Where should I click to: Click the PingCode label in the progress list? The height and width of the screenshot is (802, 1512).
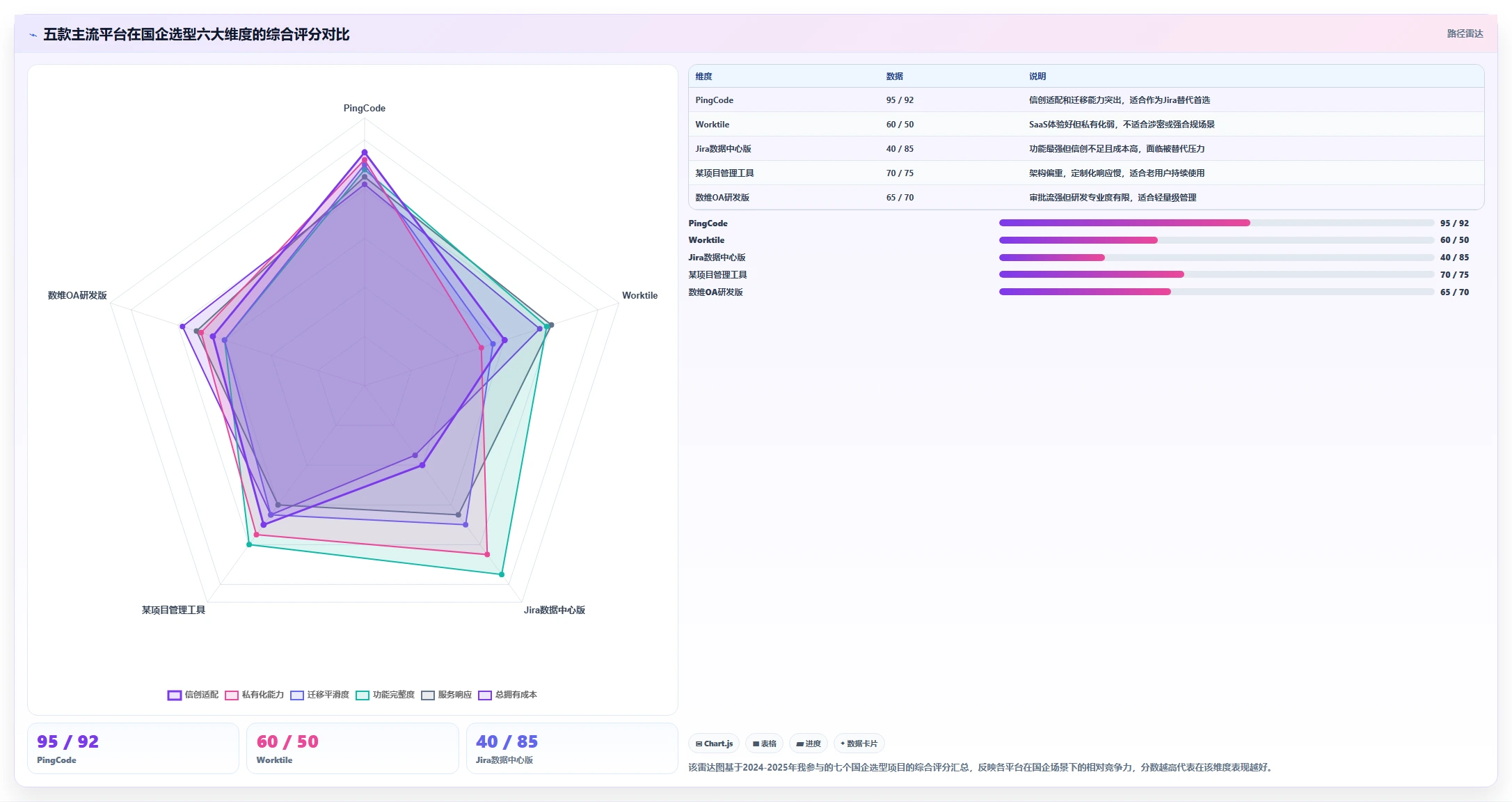708,223
